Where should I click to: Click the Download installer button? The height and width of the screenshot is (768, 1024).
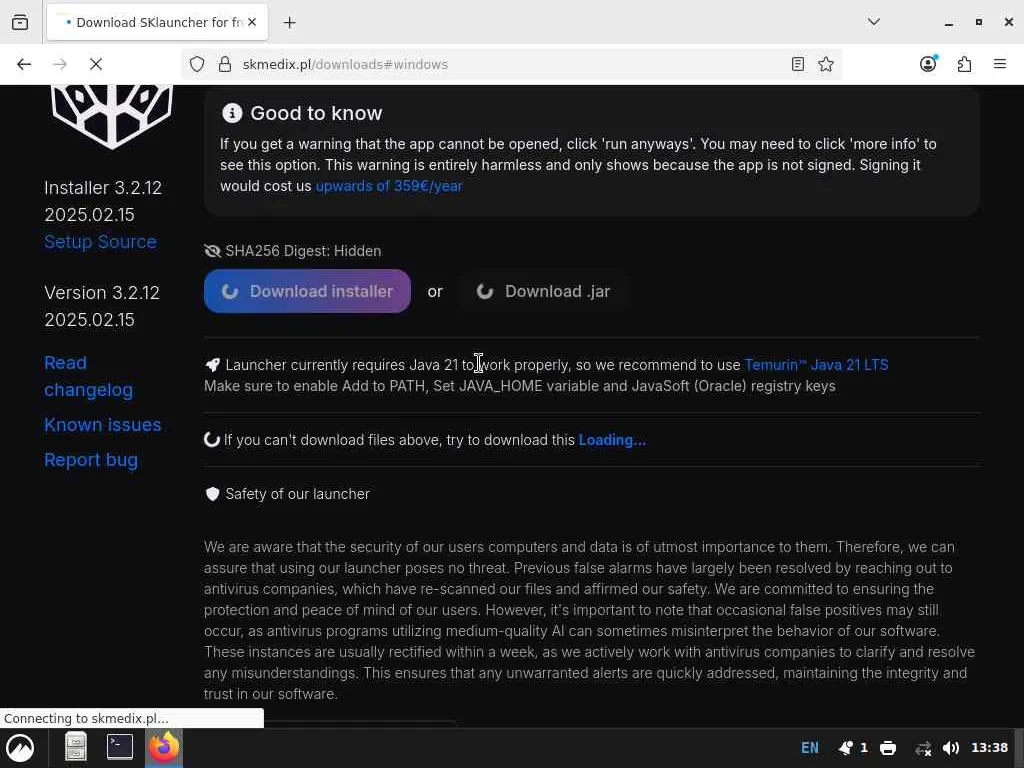(x=307, y=291)
